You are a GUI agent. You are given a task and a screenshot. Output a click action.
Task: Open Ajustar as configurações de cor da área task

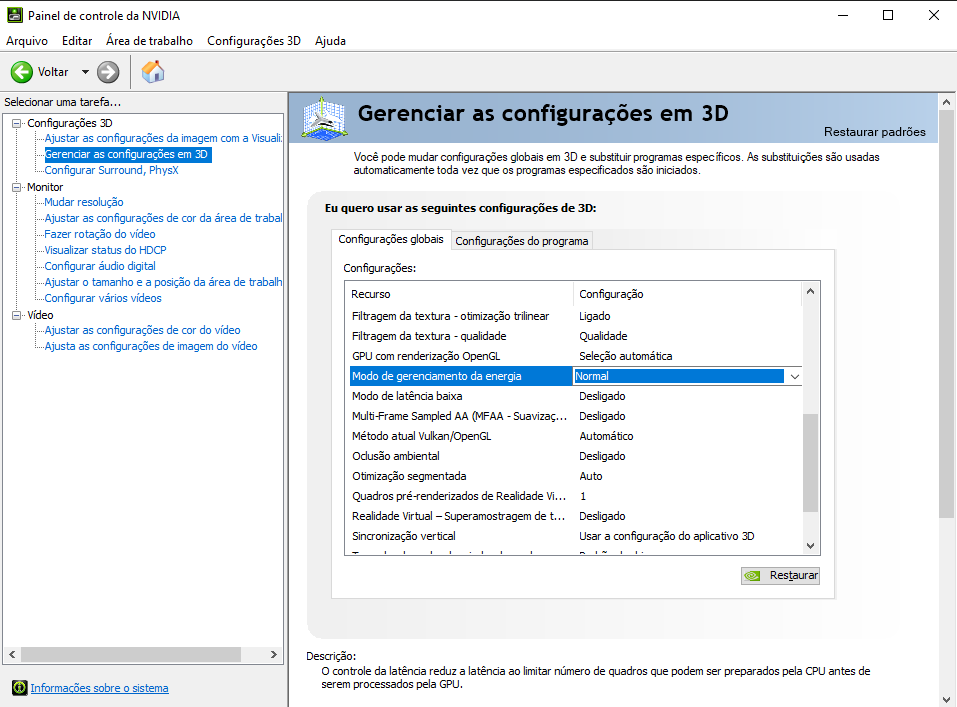tap(163, 218)
